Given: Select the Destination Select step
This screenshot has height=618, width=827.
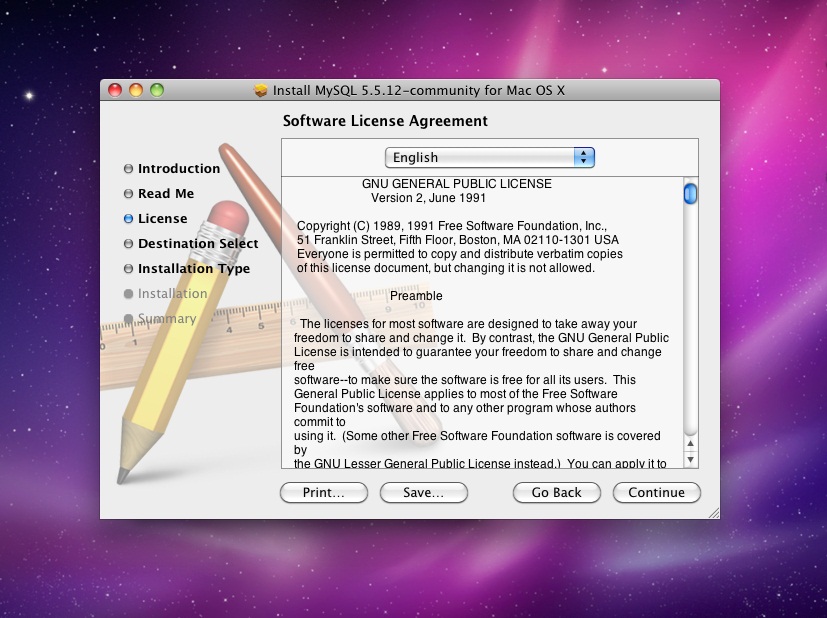Looking at the screenshot, I should point(191,244).
